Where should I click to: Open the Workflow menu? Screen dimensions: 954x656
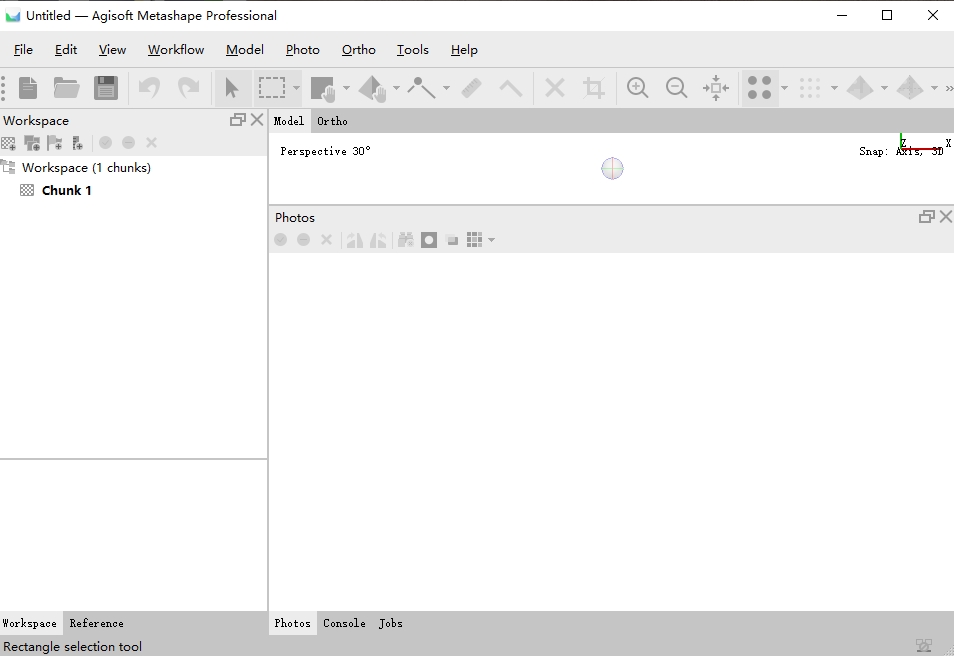176,50
